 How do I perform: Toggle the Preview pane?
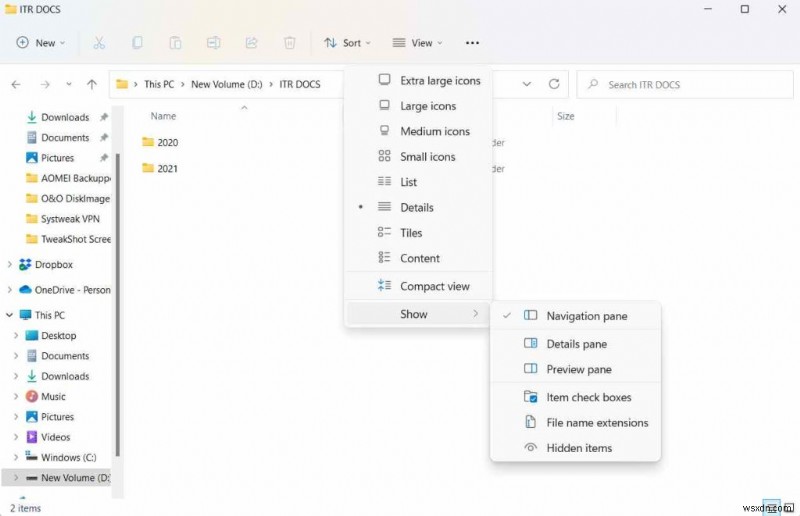576,369
